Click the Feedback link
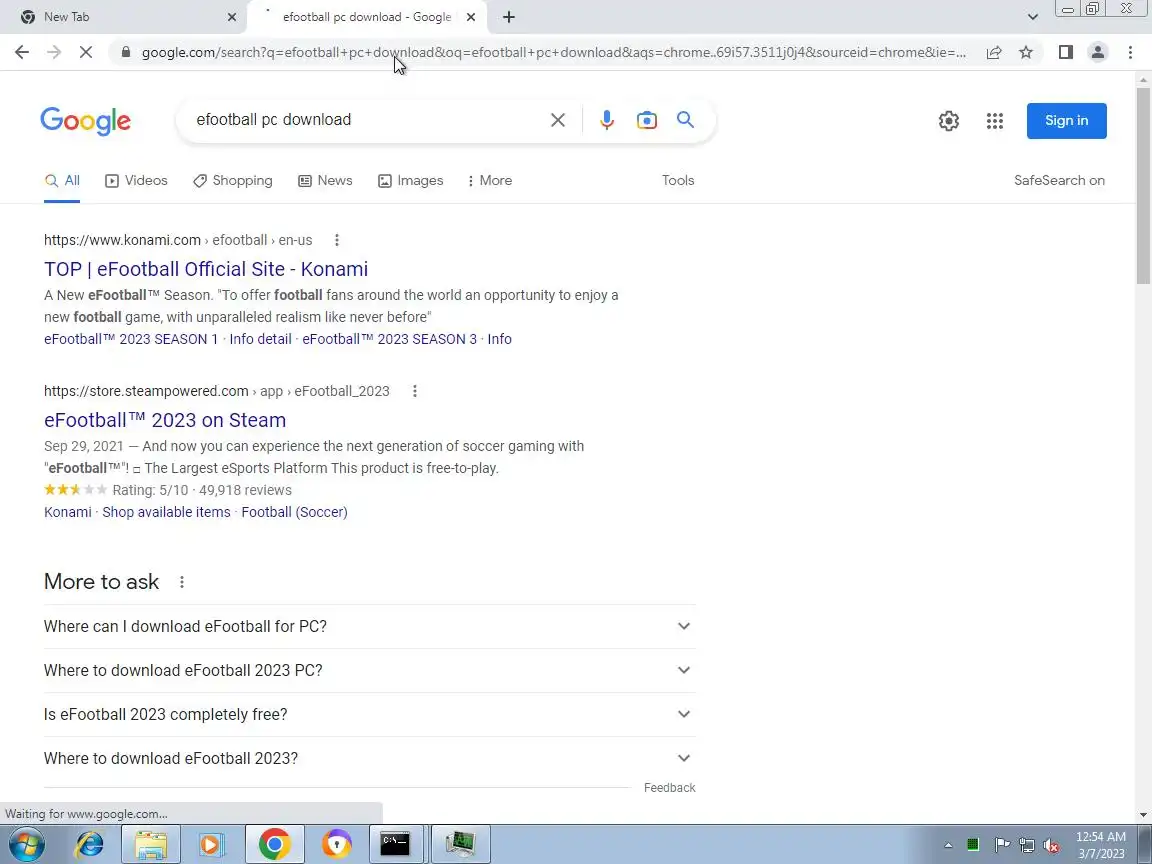Screen dimensions: 1152x864 tap(669, 788)
